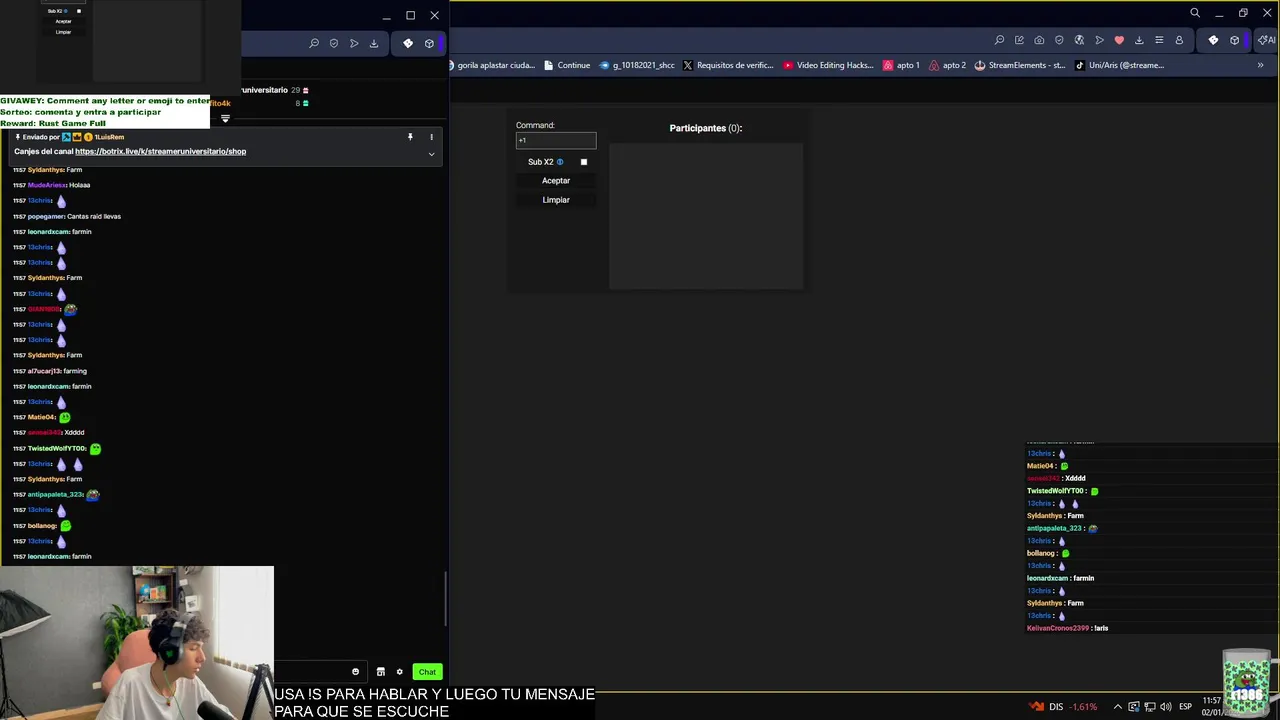This screenshot has width=1280, height=720.
Task: Toggle the Sub X2 checkbox
Action: pyautogui.click(x=584, y=162)
